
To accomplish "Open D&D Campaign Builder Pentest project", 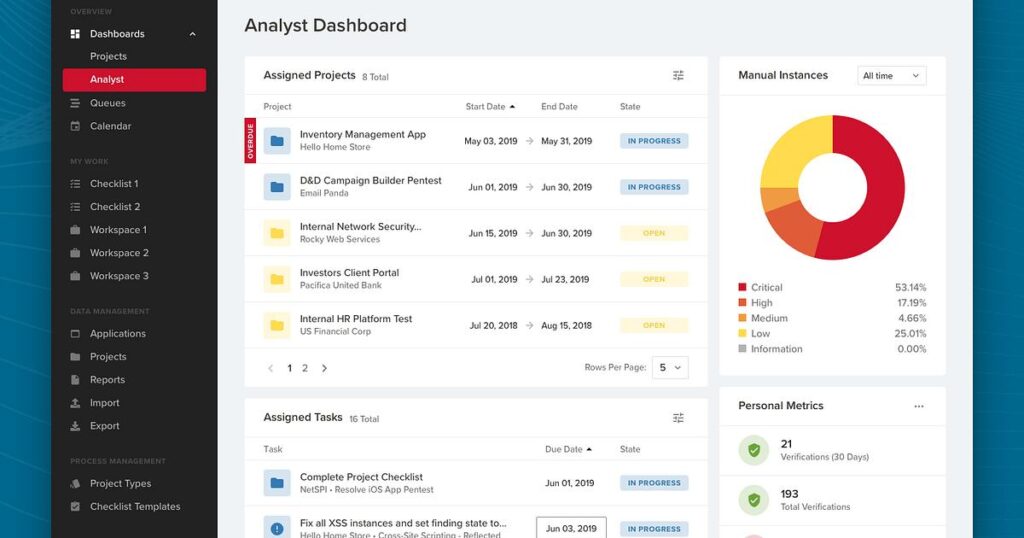I will pyautogui.click(x=370, y=181).
